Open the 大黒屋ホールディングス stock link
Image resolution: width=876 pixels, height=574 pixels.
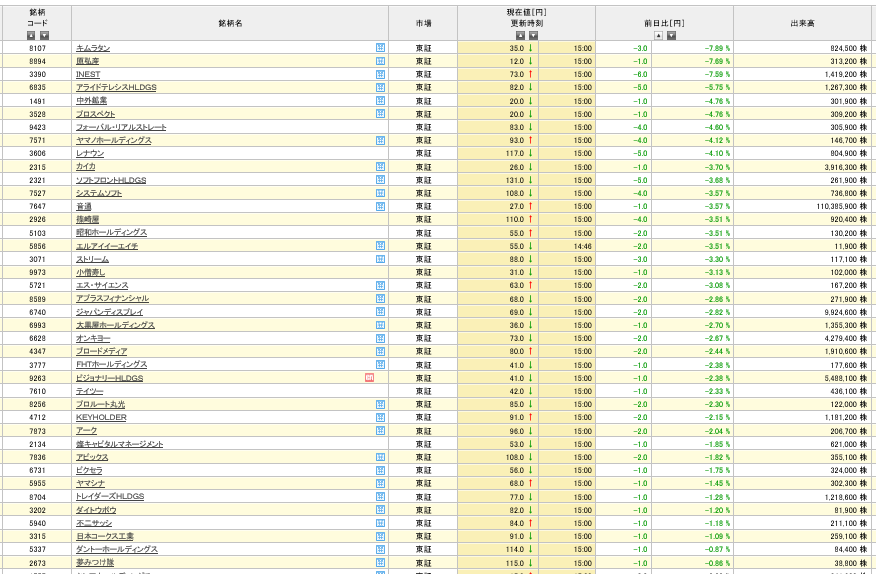coord(115,325)
